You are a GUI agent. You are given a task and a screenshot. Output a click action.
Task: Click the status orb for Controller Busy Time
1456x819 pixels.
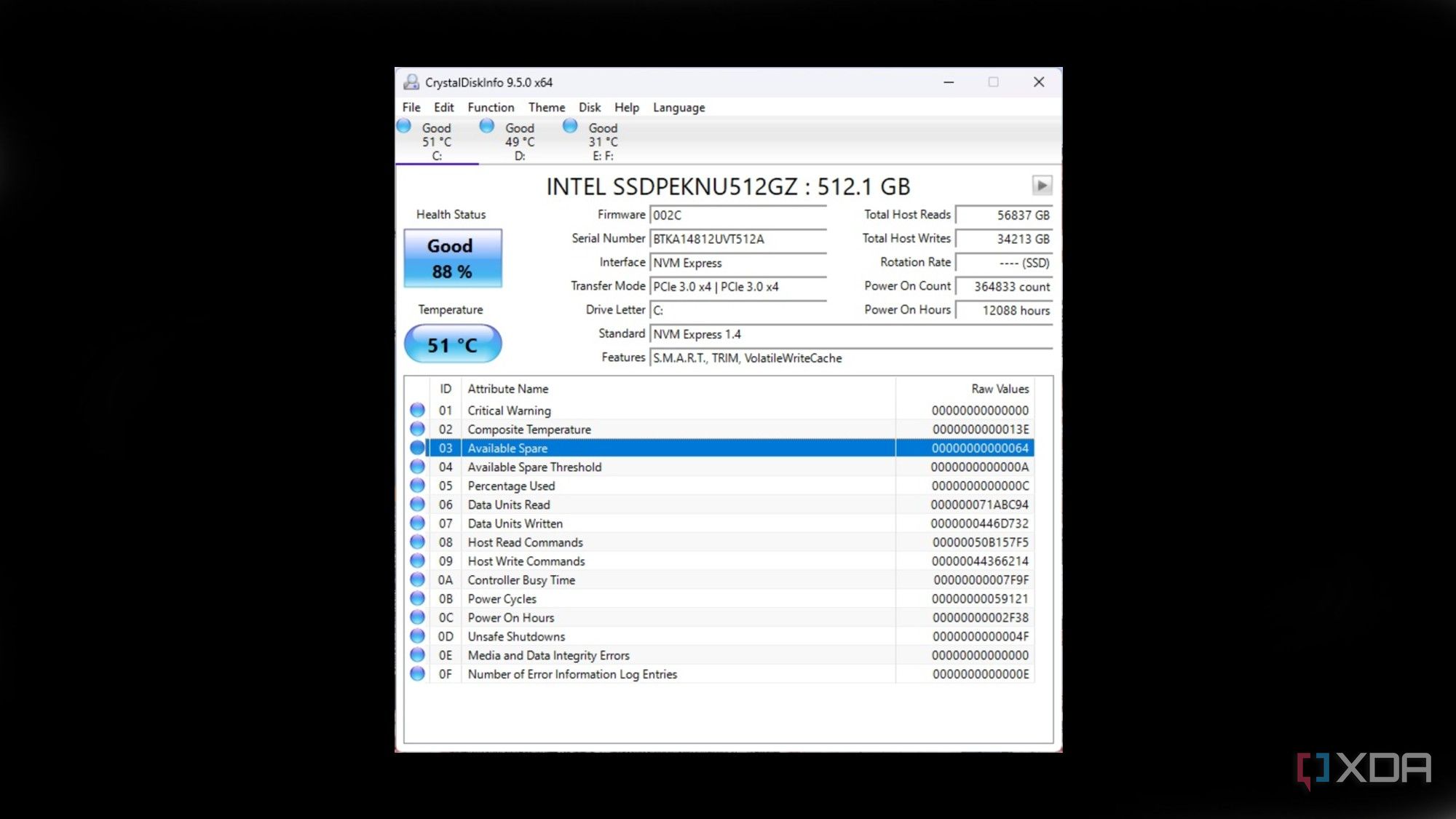[417, 579]
